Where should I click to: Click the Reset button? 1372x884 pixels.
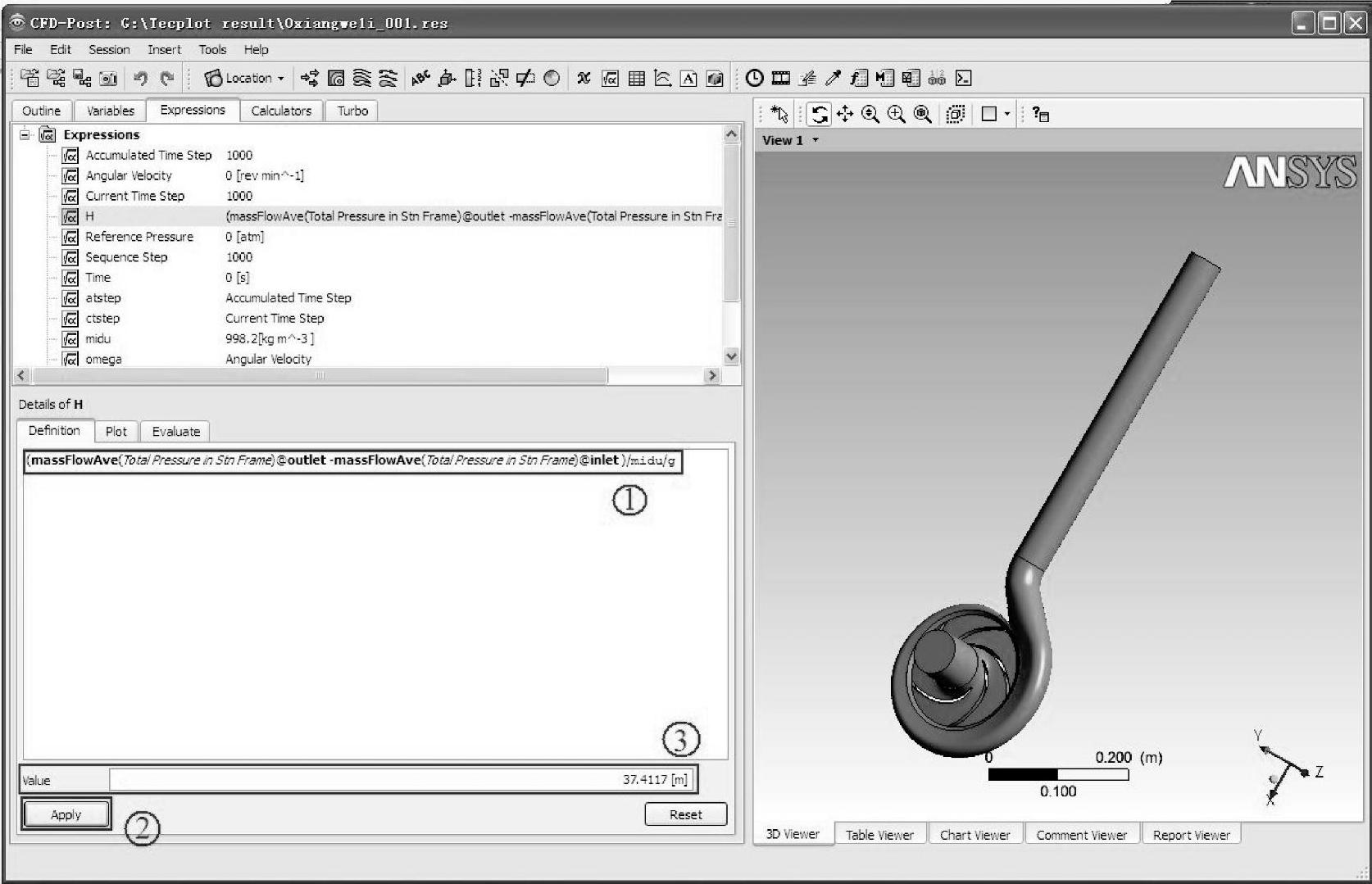tap(685, 814)
